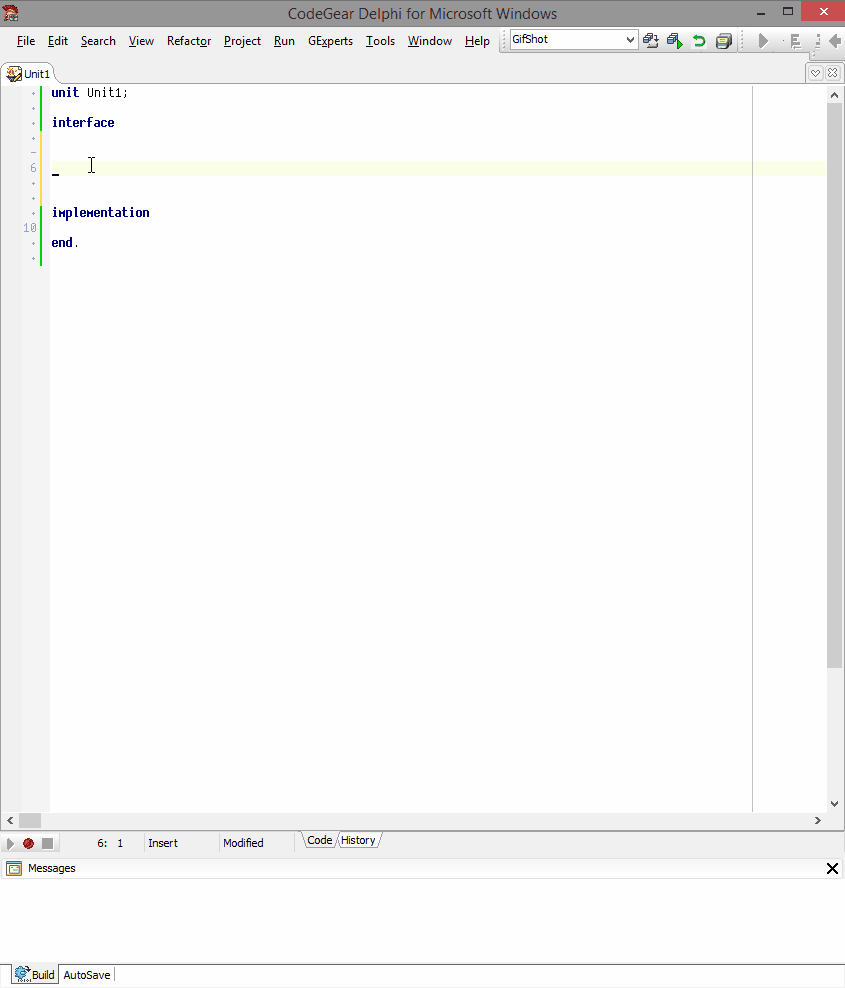Switch to the History tab

point(358,840)
